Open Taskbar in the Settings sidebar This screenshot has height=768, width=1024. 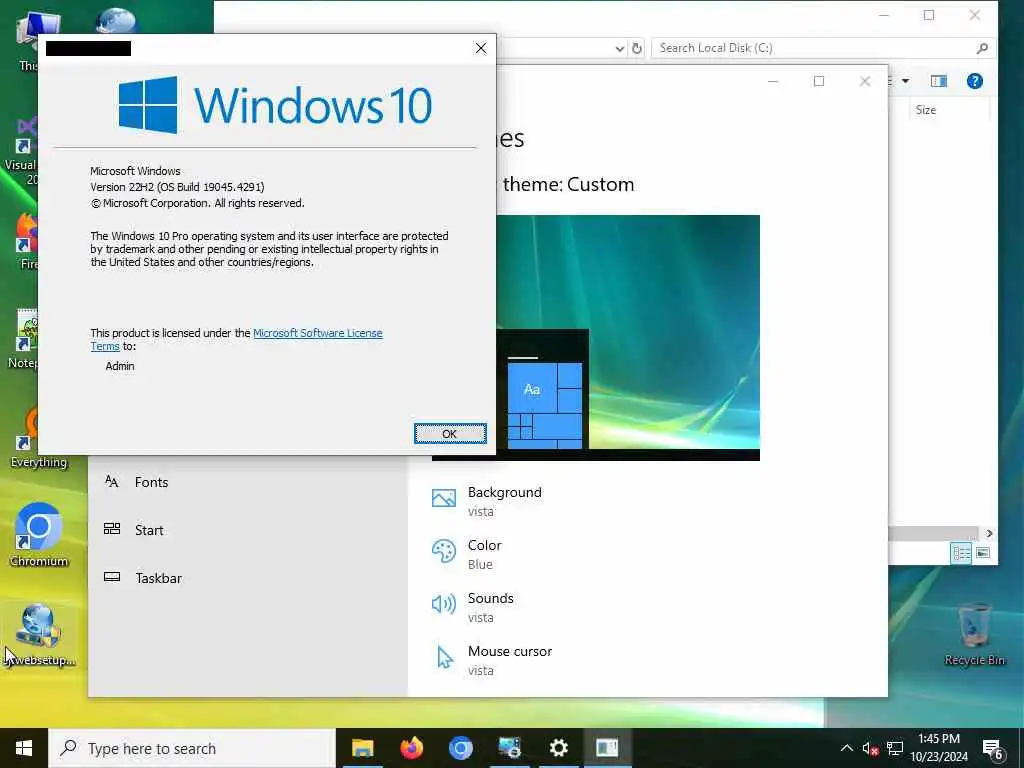[158, 578]
